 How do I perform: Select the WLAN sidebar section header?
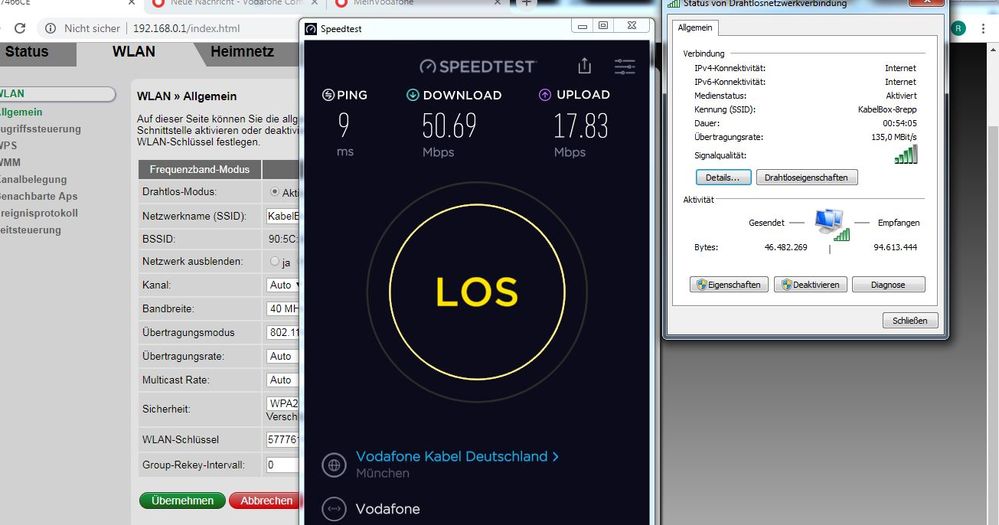(57, 94)
